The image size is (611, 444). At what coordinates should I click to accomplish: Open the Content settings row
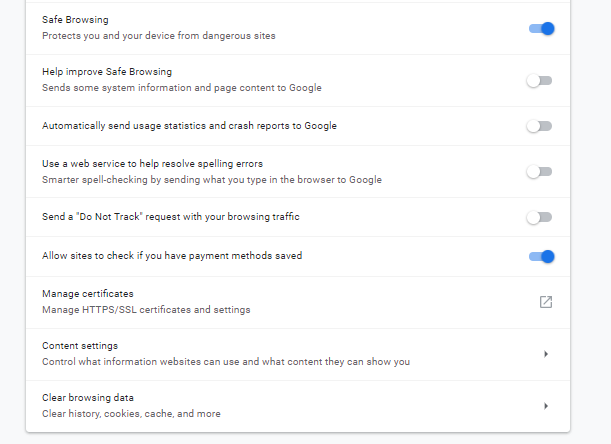(298, 354)
